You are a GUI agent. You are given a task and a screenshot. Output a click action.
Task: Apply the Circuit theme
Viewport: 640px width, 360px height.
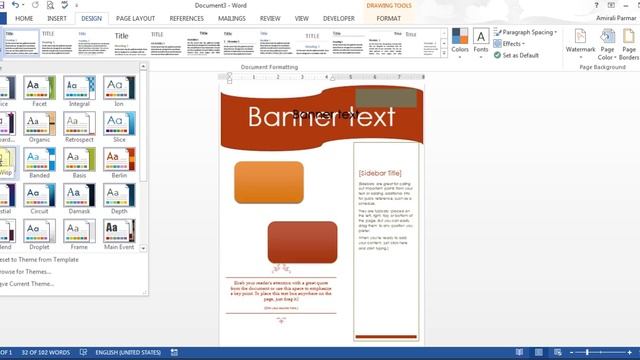39,199
